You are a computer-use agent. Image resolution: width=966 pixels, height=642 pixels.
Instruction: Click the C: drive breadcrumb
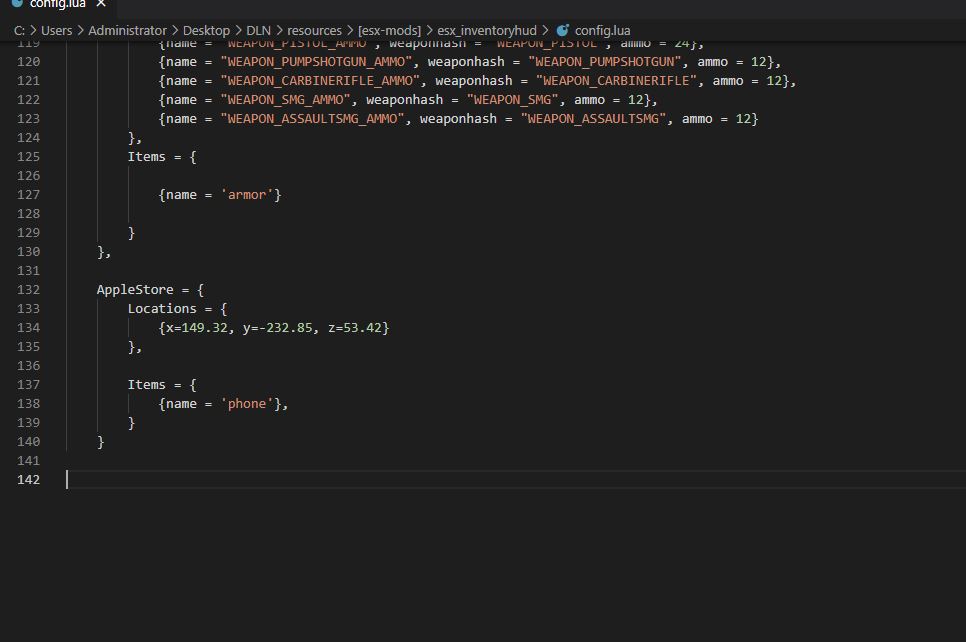[x=19, y=30]
